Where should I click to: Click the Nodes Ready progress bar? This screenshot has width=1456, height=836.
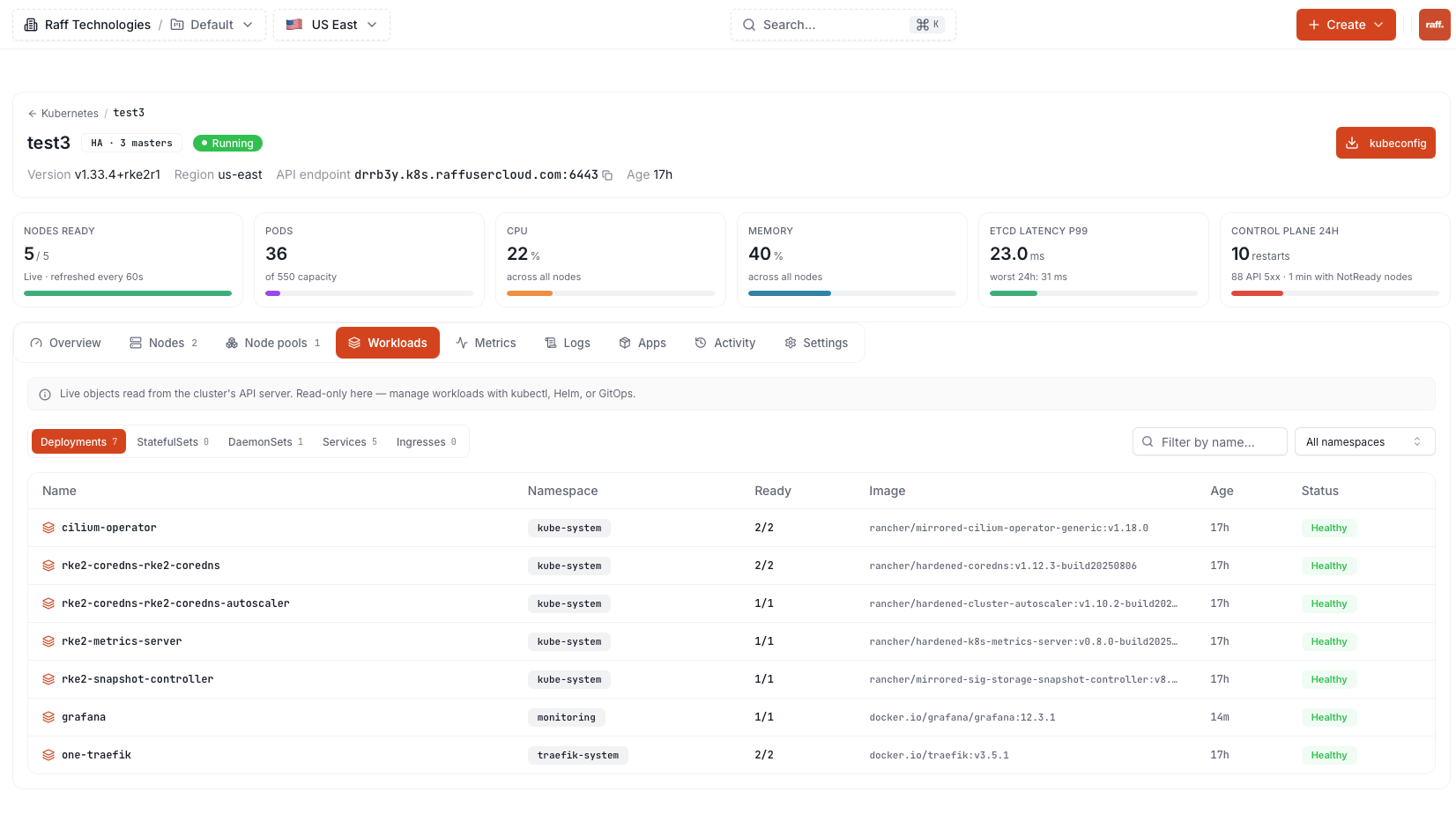click(128, 293)
